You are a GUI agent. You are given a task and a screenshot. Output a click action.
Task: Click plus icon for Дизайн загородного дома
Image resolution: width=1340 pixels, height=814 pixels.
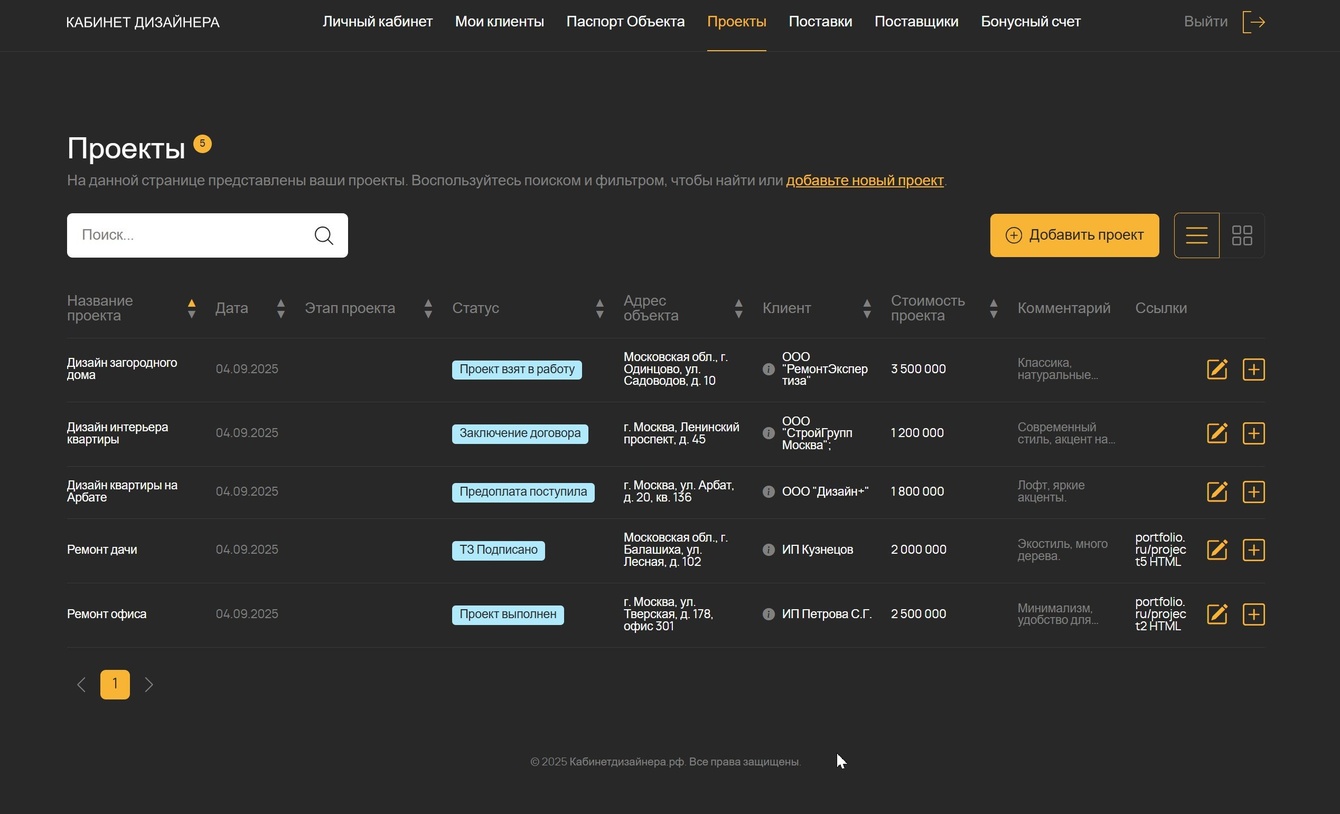click(x=1253, y=369)
